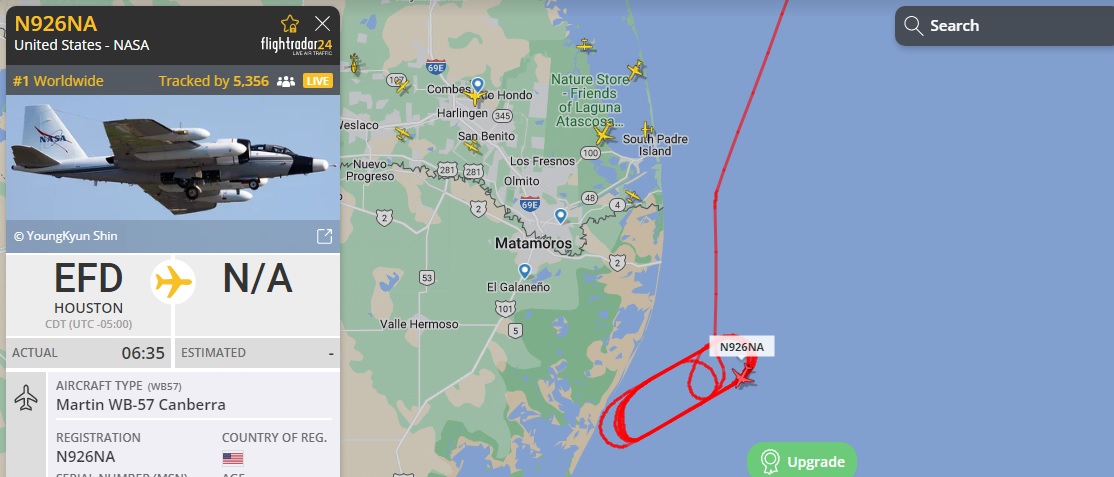Open the aircraft photo external link icon
The width and height of the screenshot is (1114, 477).
pyautogui.click(x=324, y=237)
